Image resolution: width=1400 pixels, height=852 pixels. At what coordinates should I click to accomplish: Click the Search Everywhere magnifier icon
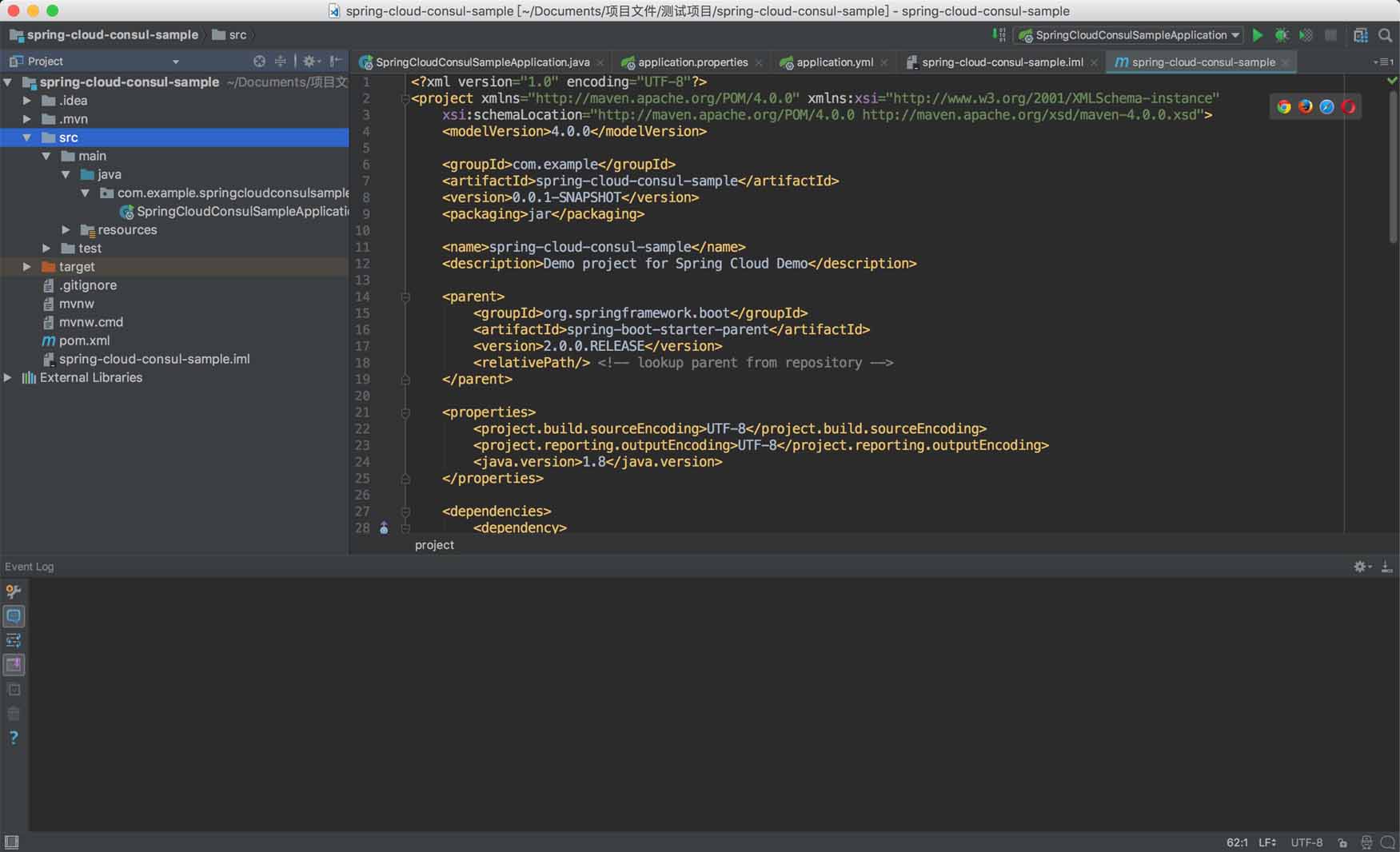(1386, 35)
